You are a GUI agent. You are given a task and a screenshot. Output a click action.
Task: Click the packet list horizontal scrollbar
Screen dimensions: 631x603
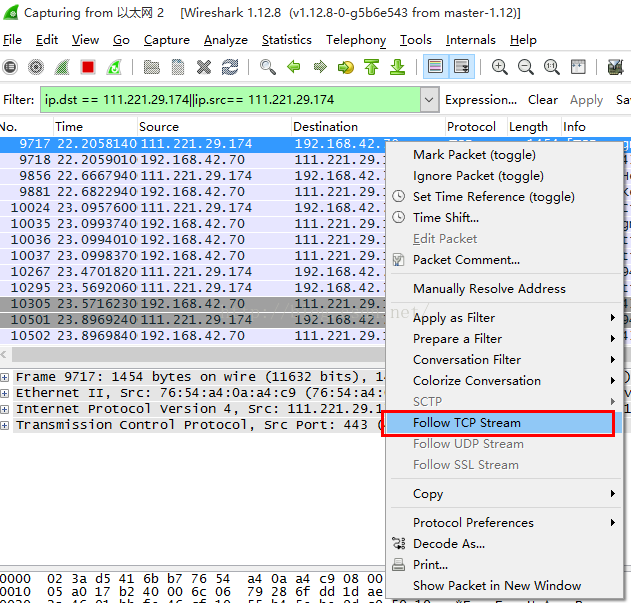point(198,355)
